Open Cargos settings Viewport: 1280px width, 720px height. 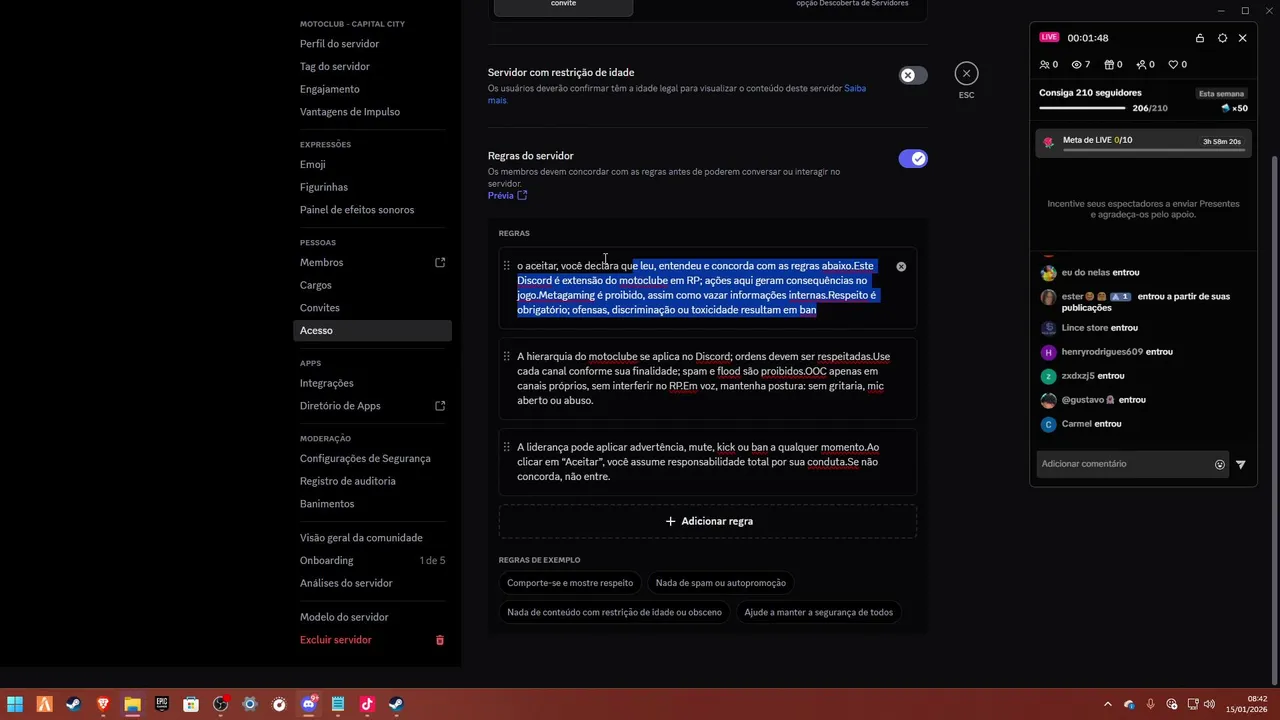(x=315, y=285)
